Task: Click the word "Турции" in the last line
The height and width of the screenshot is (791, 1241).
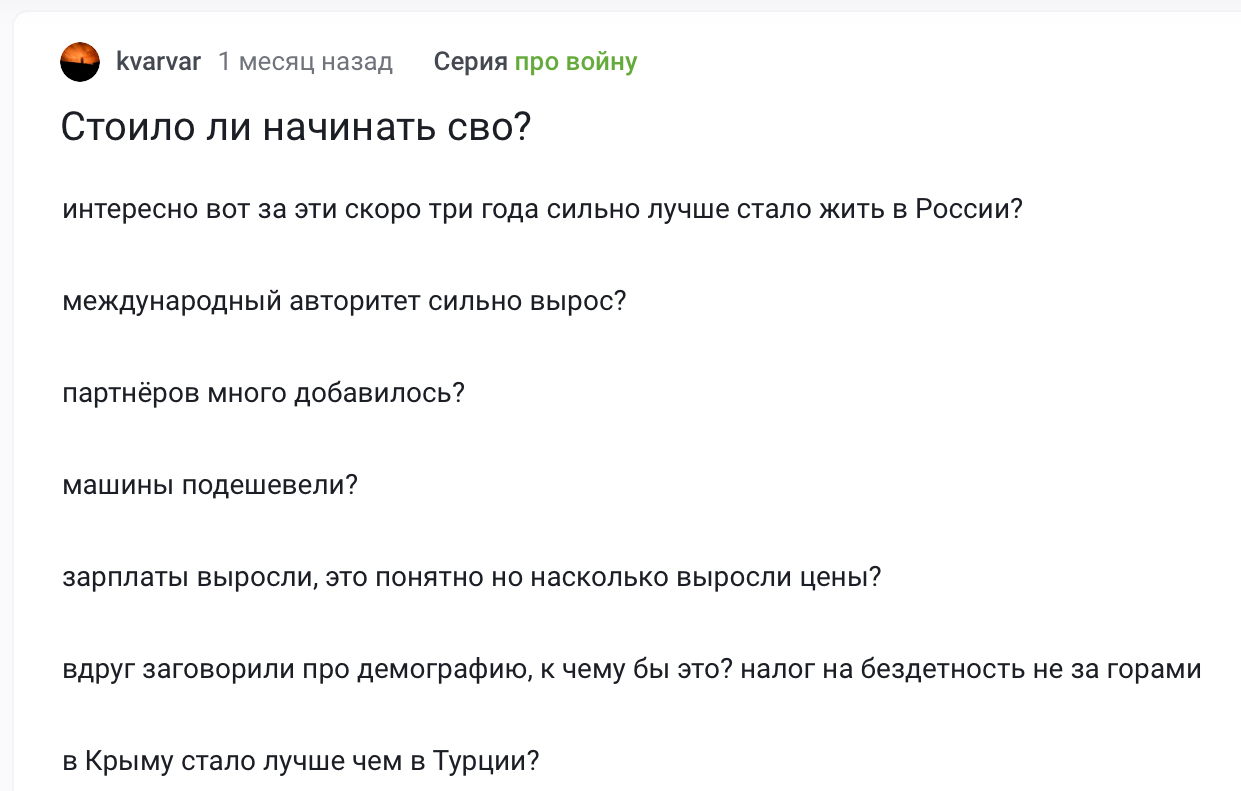Action: click(x=482, y=761)
